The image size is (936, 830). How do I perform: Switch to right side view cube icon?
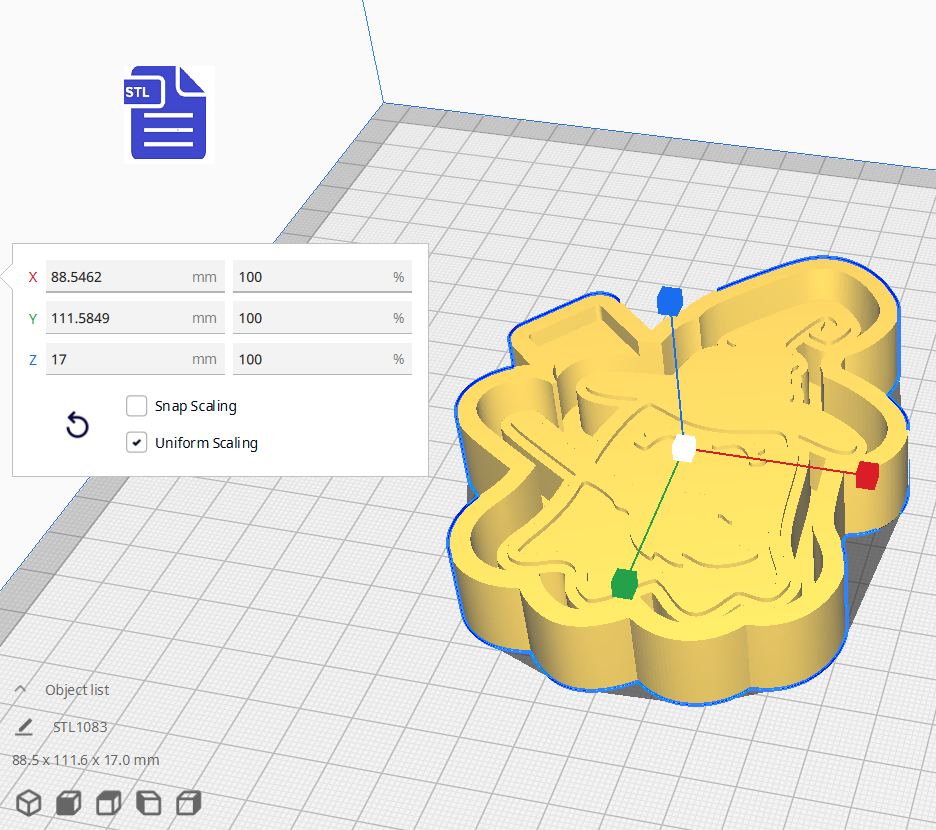click(x=188, y=802)
